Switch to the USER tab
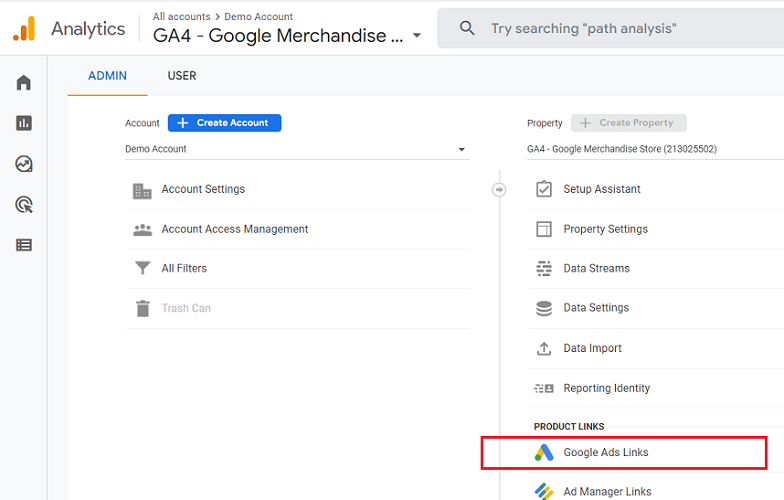The image size is (784, 500). click(x=182, y=76)
